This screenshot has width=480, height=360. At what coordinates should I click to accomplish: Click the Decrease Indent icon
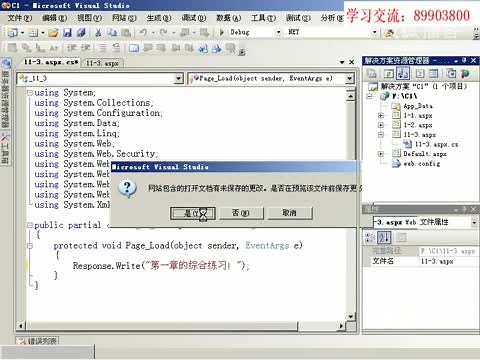[x=72, y=48]
